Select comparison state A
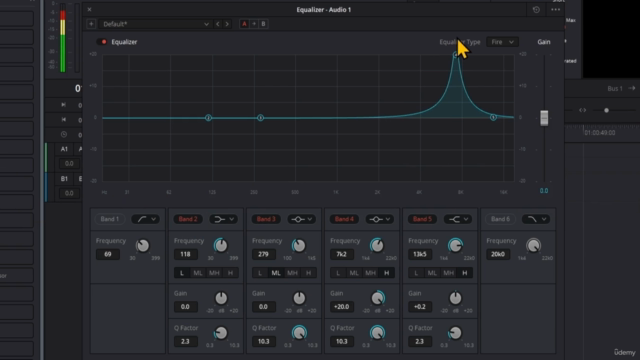 tap(244, 24)
